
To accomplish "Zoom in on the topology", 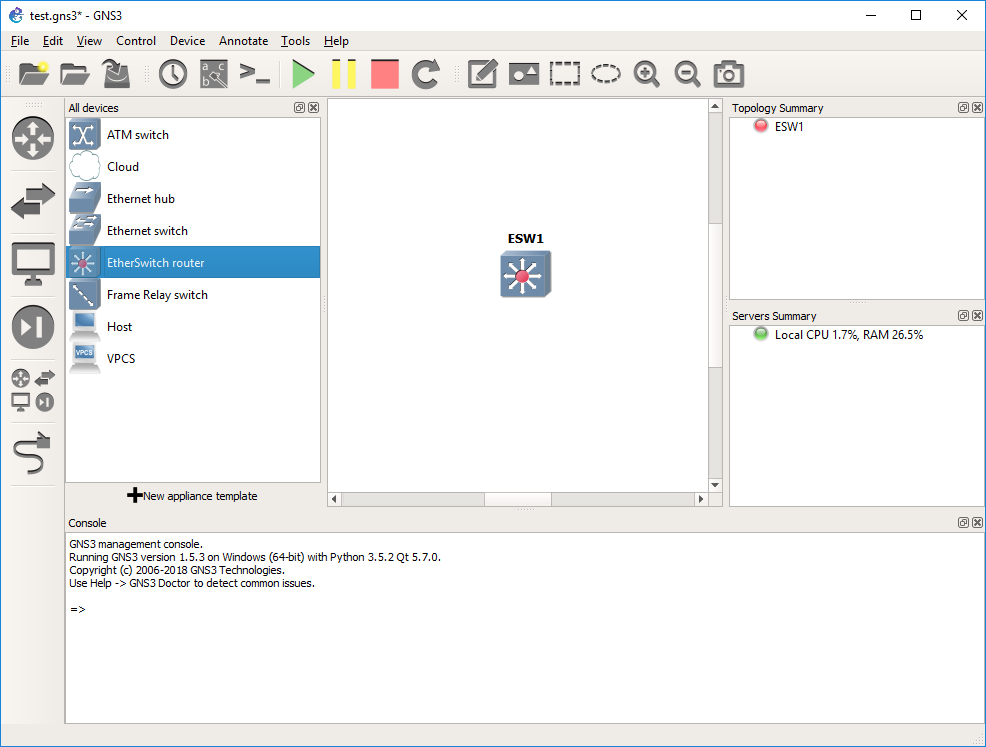I will pos(646,74).
